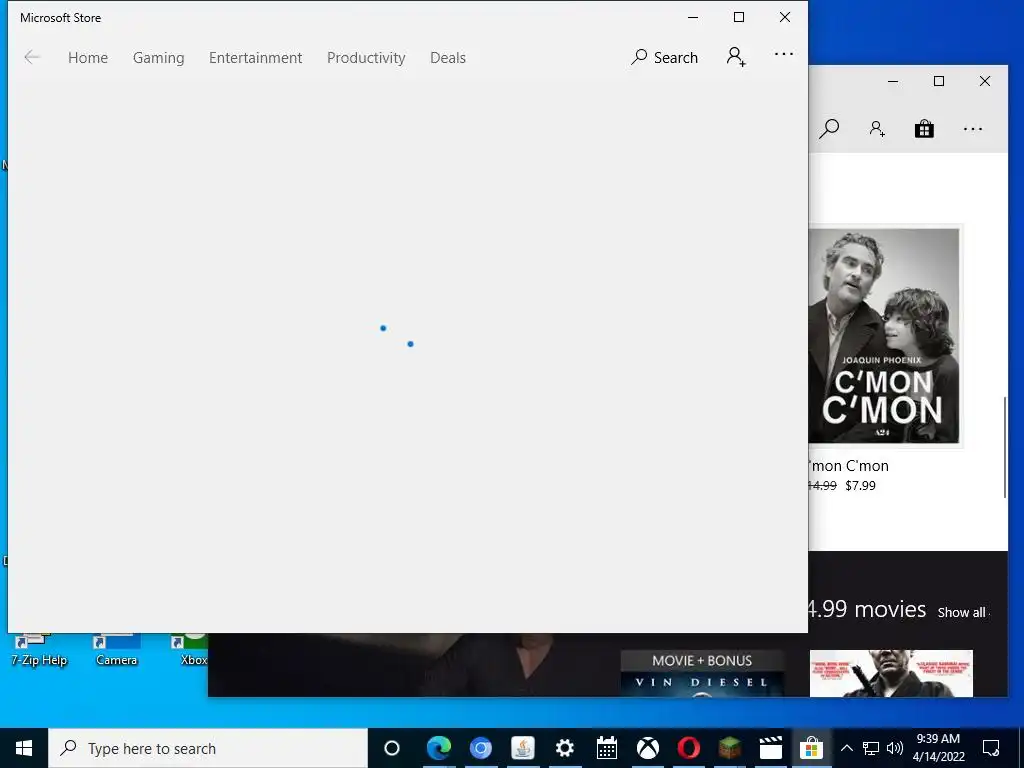Open the Movies & TV clapperboard taskbar icon

771,748
